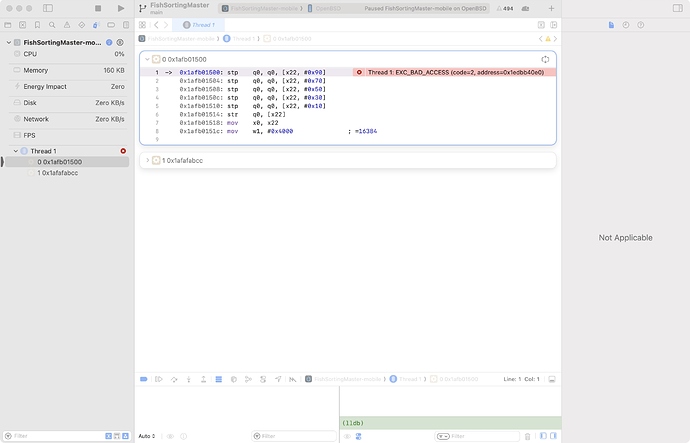Viewport: 690px width, 443px height.
Task: Click FishSortingMaster-mobile in the editor jump bar
Action: (176, 39)
